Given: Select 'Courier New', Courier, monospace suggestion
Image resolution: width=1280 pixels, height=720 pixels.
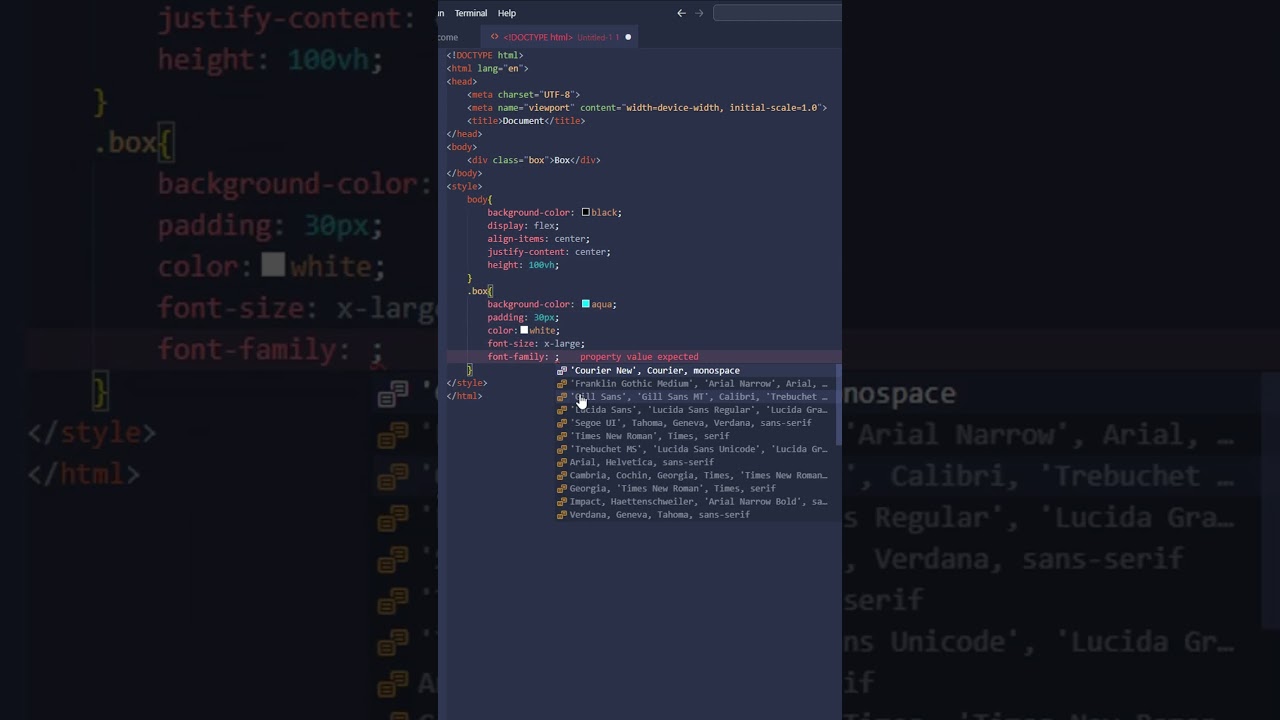Looking at the screenshot, I should (x=696, y=370).
